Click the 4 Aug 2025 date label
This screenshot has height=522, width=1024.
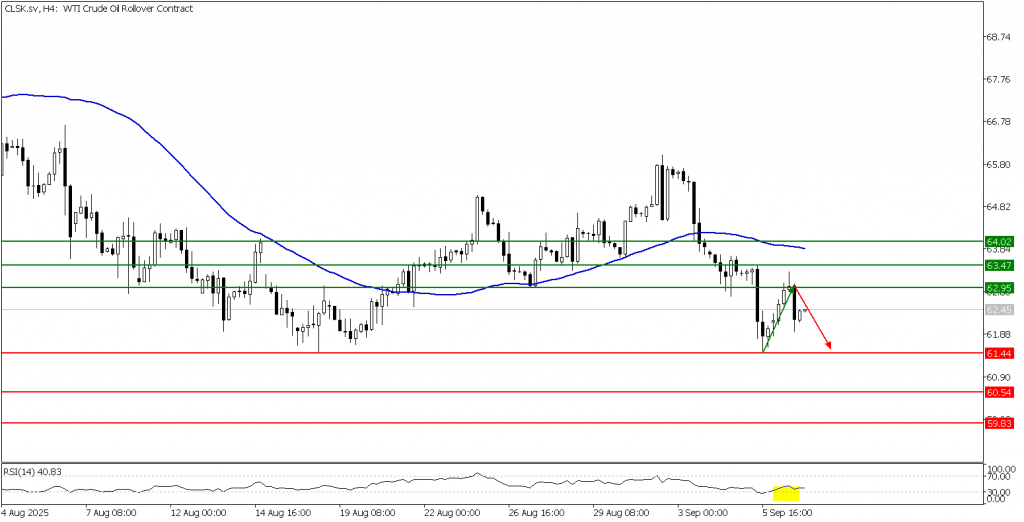tap(25, 513)
